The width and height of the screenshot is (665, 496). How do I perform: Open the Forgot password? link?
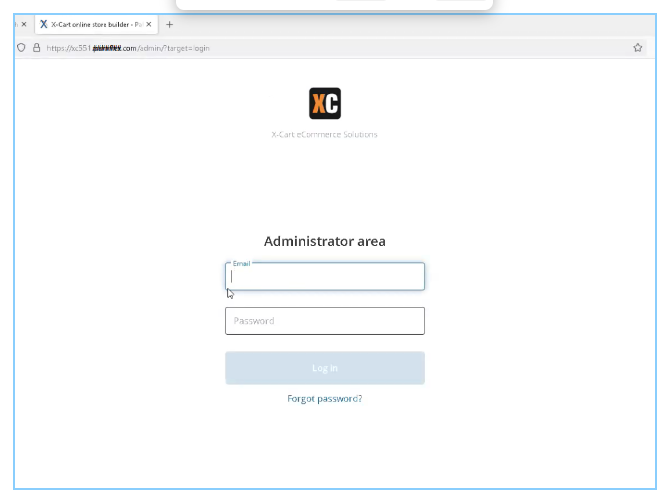(x=324, y=398)
